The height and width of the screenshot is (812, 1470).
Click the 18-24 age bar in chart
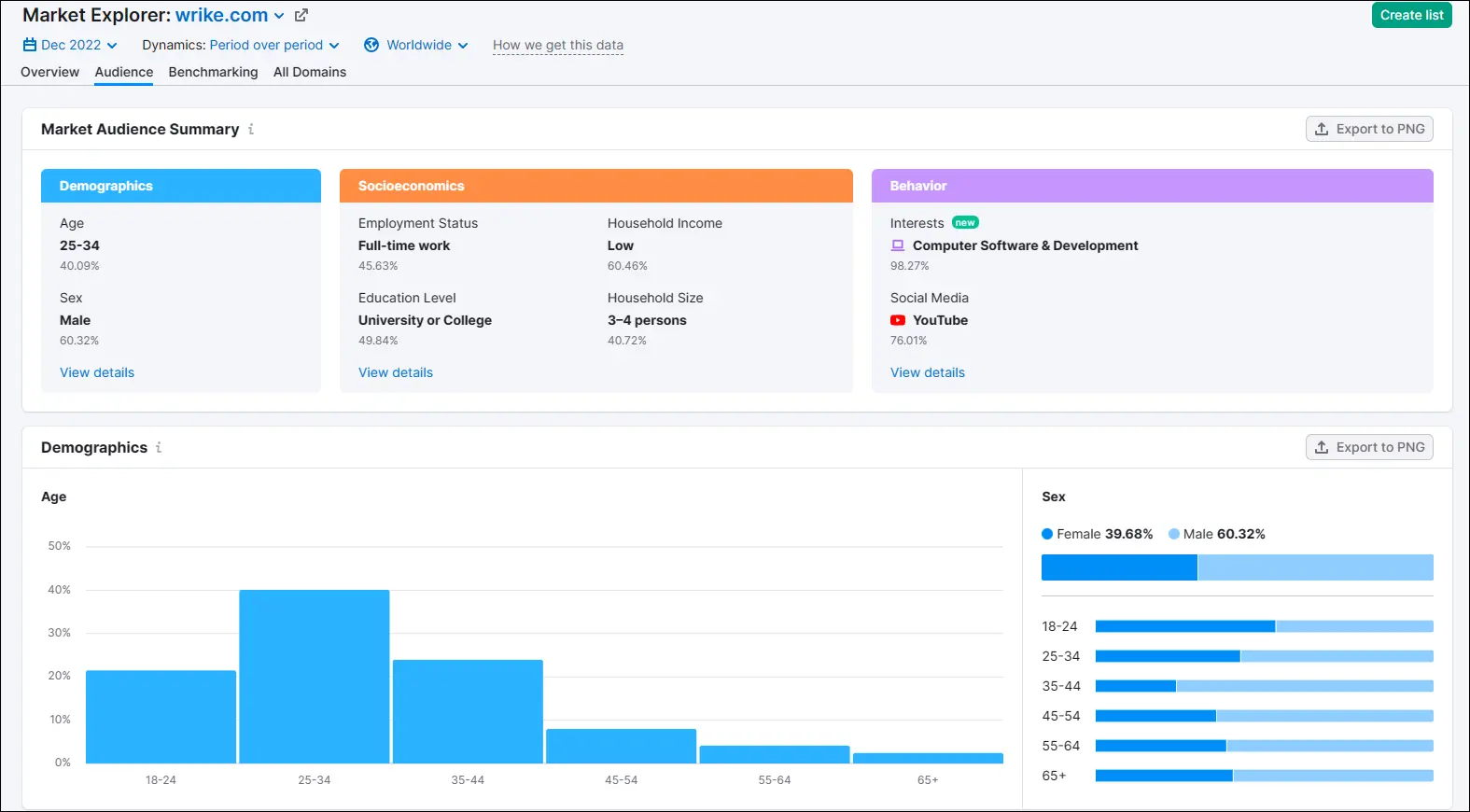pyautogui.click(x=161, y=717)
